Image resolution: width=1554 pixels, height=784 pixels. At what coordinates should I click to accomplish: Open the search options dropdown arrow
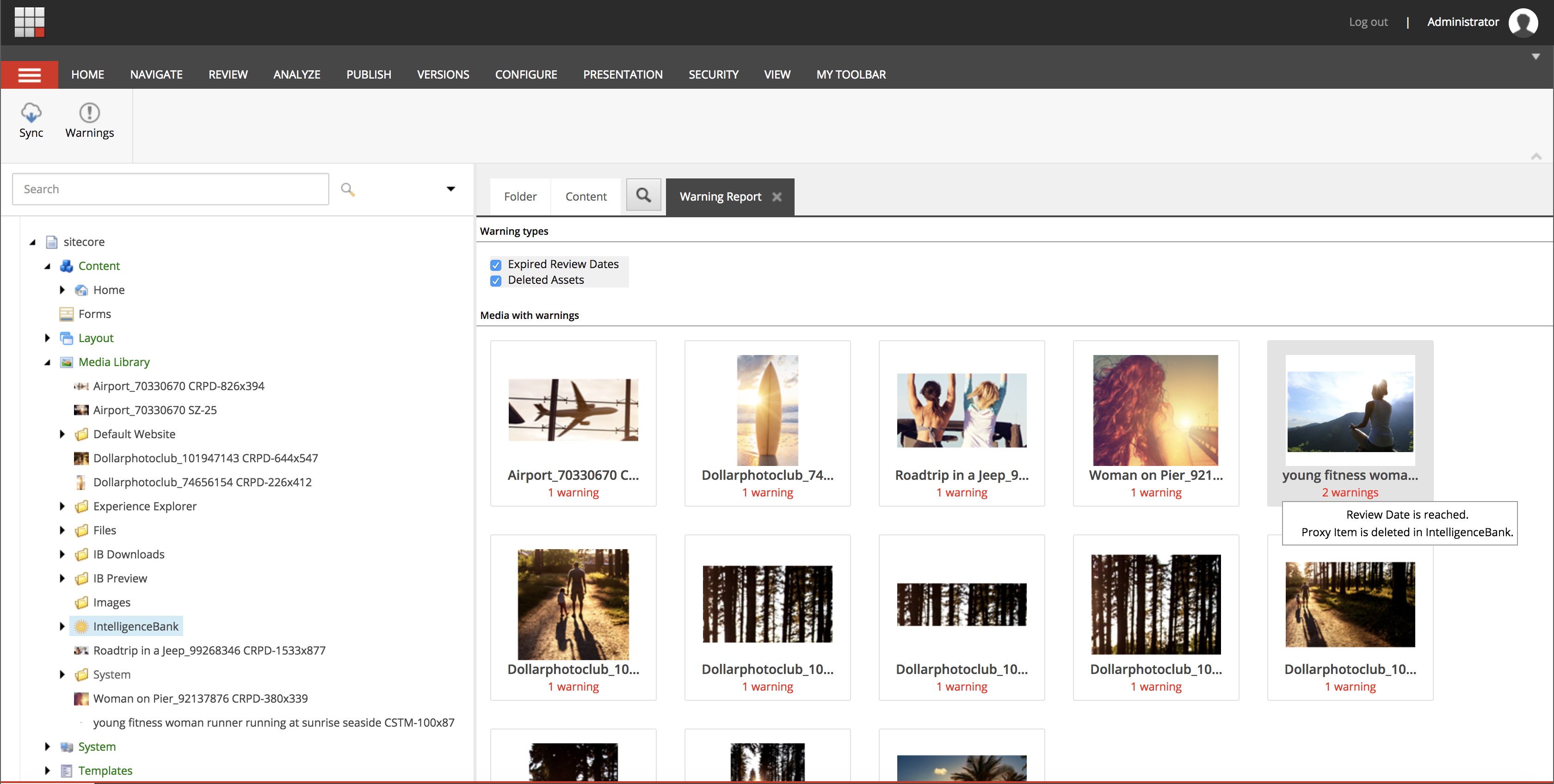tap(450, 190)
